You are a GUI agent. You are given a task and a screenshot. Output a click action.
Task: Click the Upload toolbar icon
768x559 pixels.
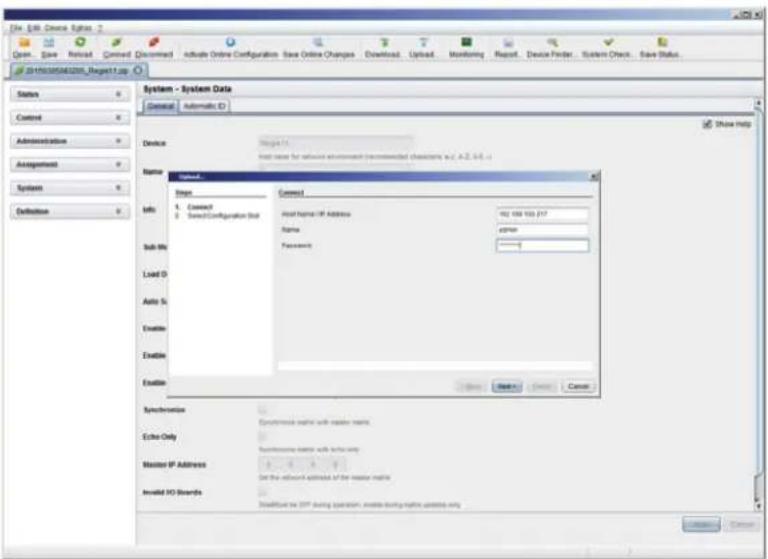coord(423,42)
